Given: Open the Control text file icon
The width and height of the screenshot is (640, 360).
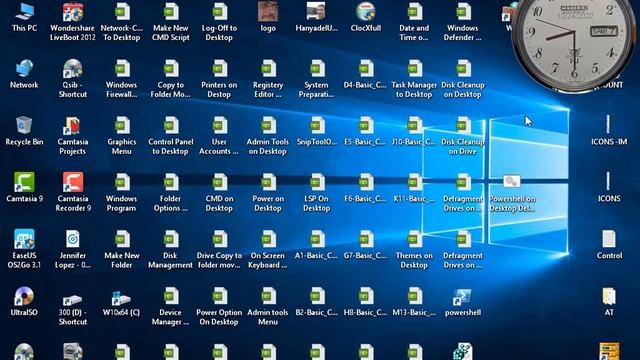Looking at the screenshot, I should click(x=609, y=239).
